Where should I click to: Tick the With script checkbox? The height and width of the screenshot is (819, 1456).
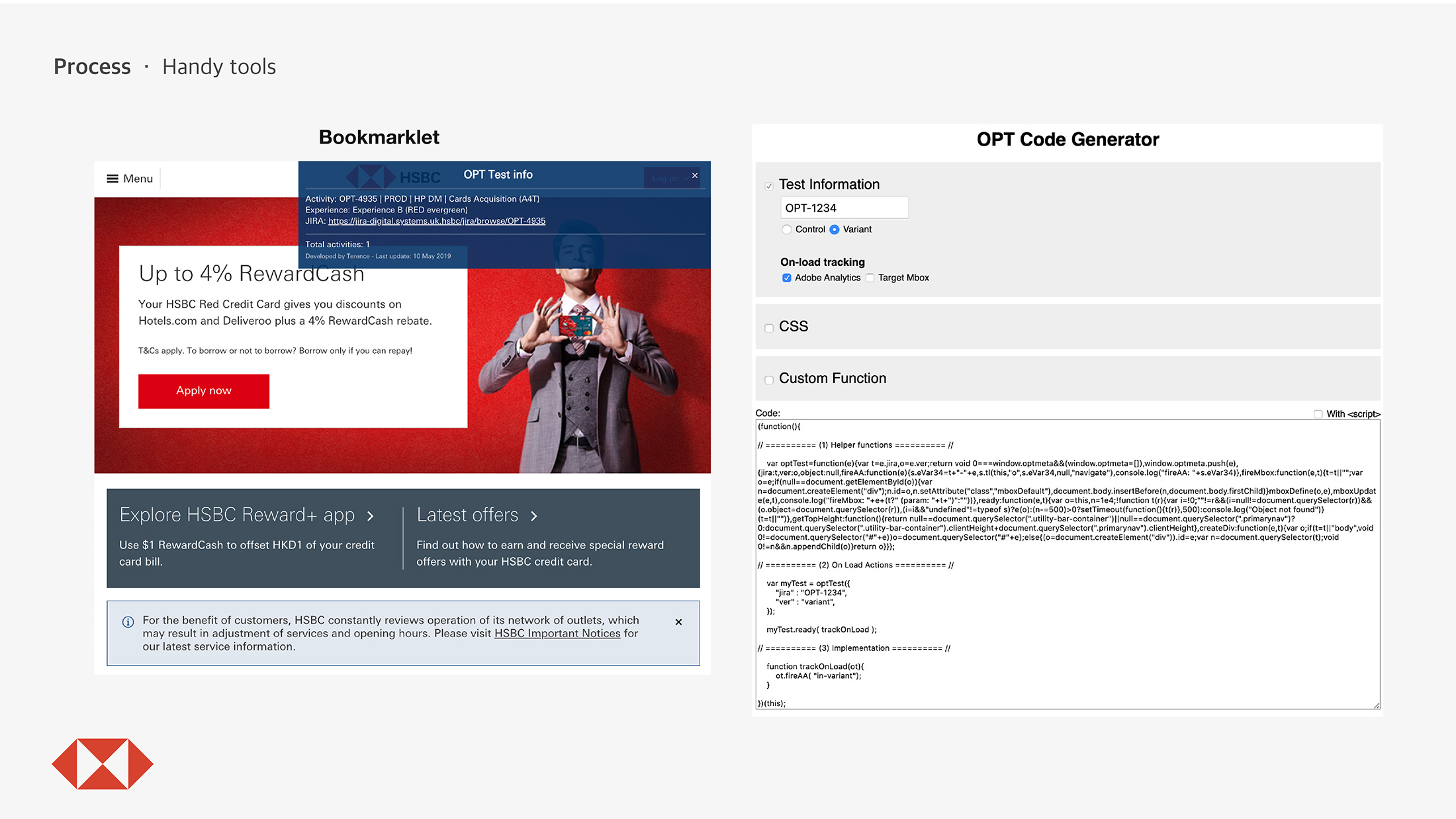[1318, 414]
